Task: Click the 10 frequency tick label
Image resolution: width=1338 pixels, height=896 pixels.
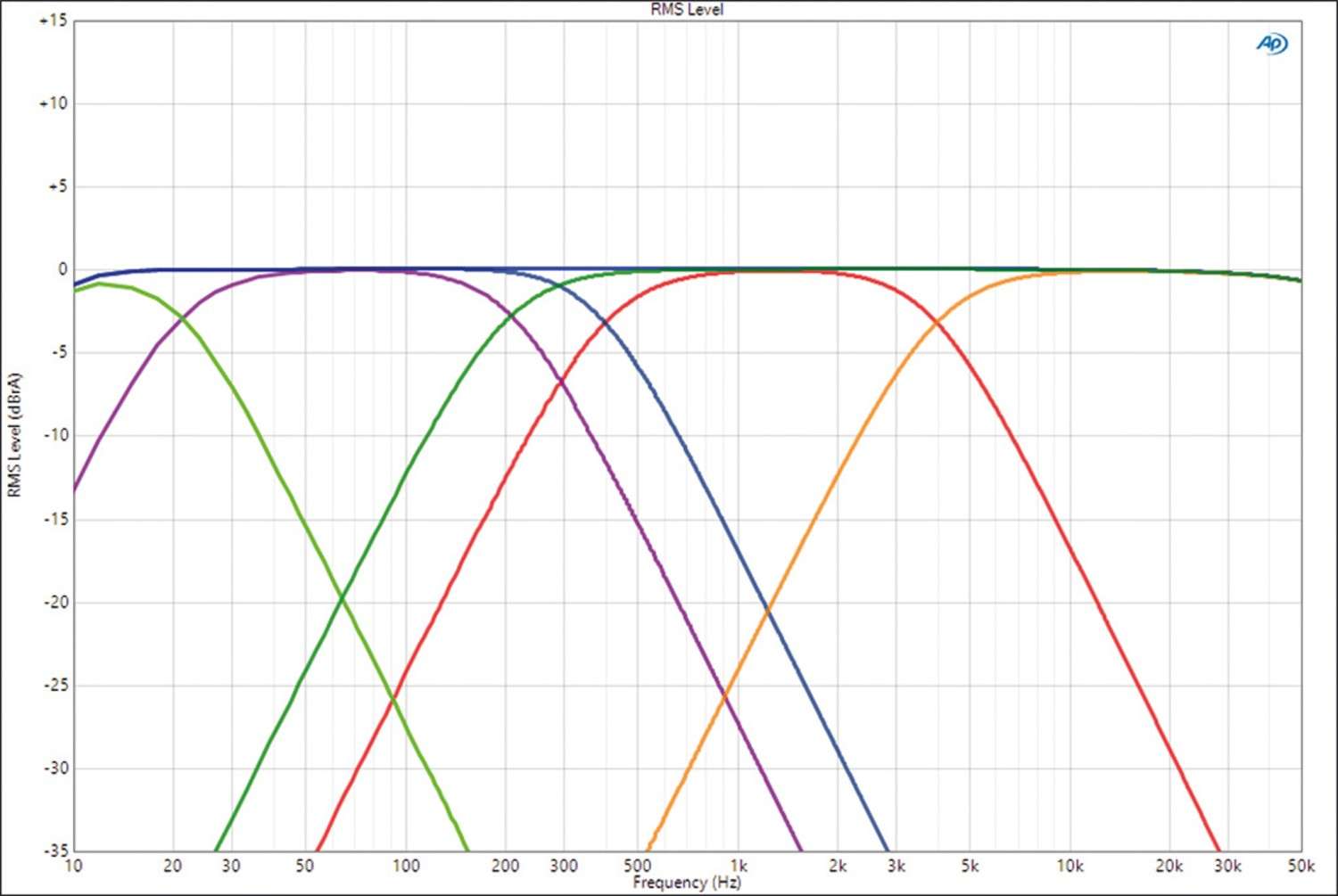Action: (x=73, y=866)
